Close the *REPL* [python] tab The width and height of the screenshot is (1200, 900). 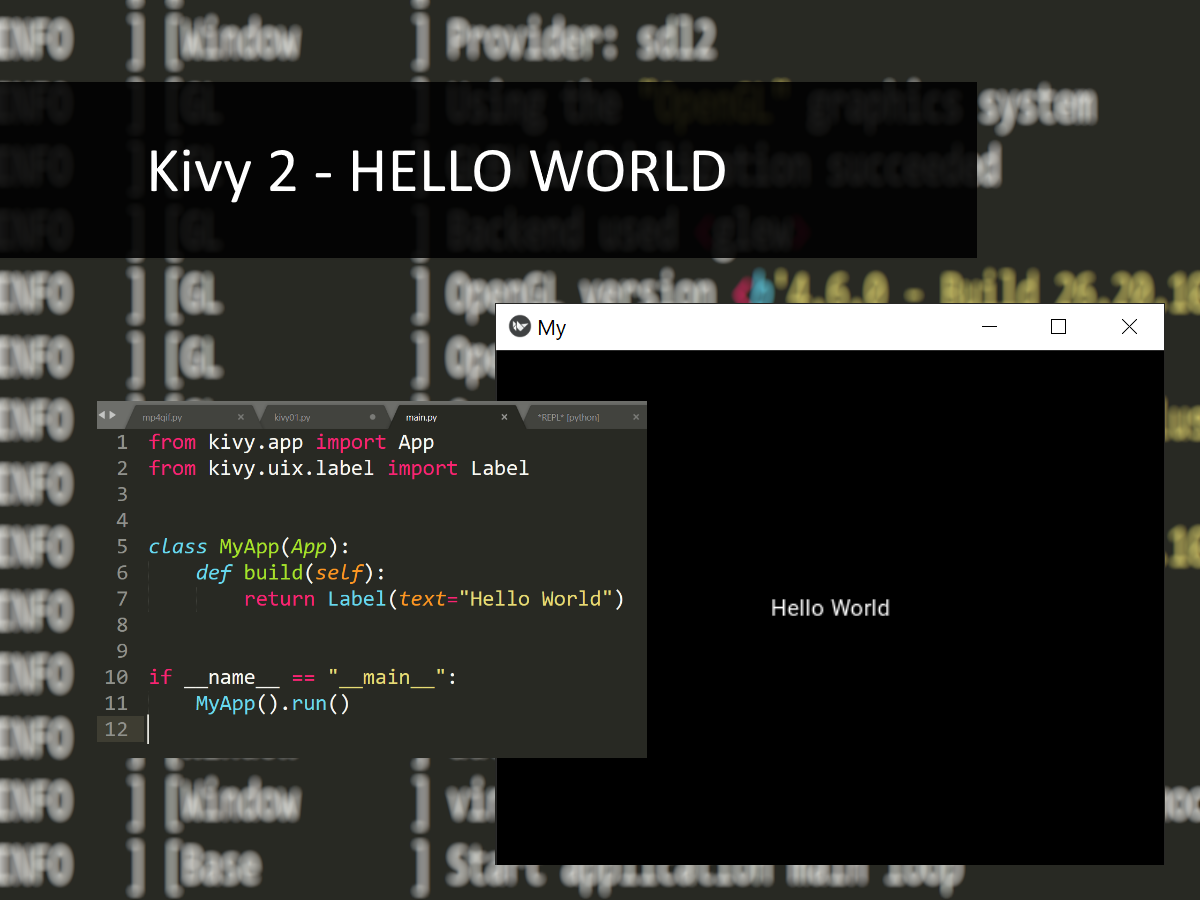coord(636,416)
